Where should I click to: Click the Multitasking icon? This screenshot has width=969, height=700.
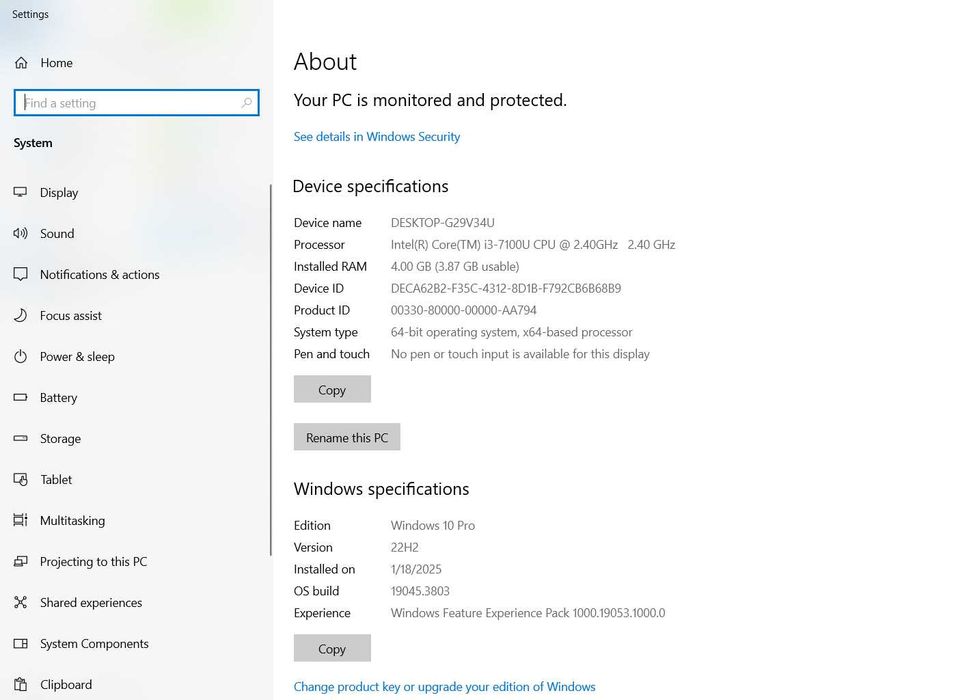tap(20, 520)
